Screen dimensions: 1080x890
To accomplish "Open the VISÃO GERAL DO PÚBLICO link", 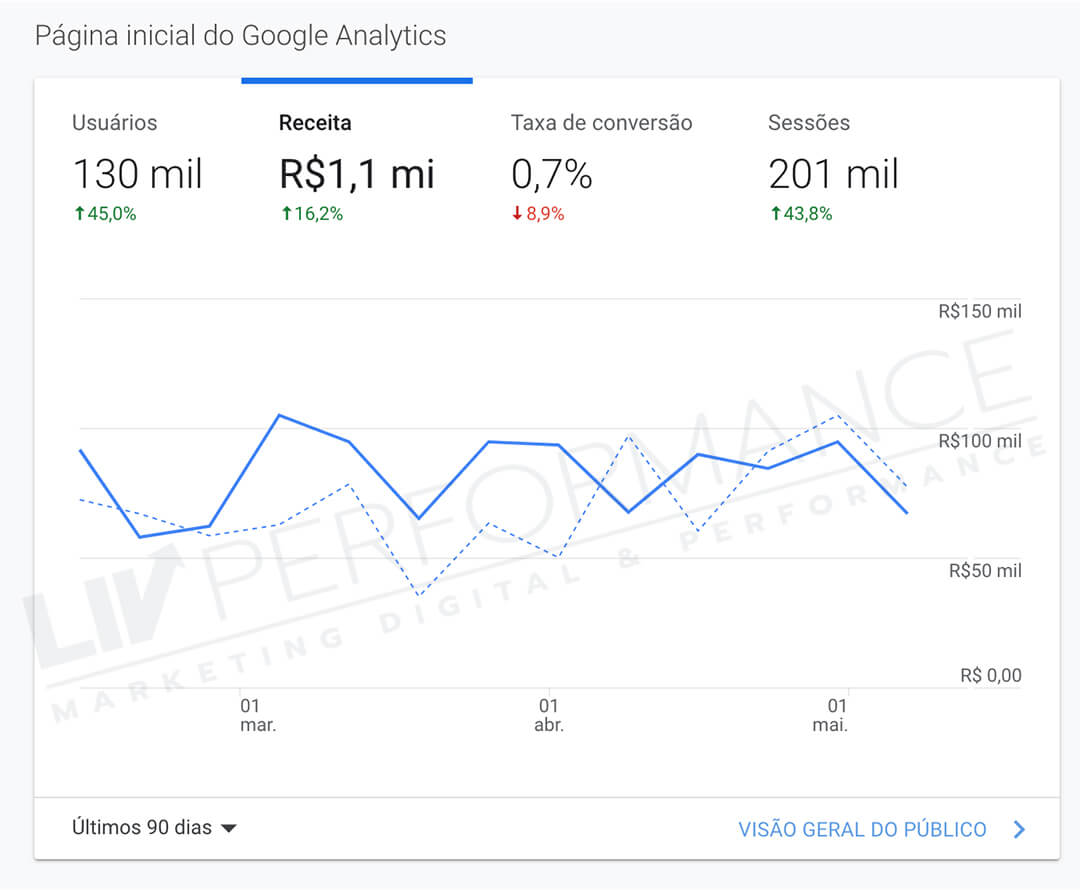I will [862, 829].
